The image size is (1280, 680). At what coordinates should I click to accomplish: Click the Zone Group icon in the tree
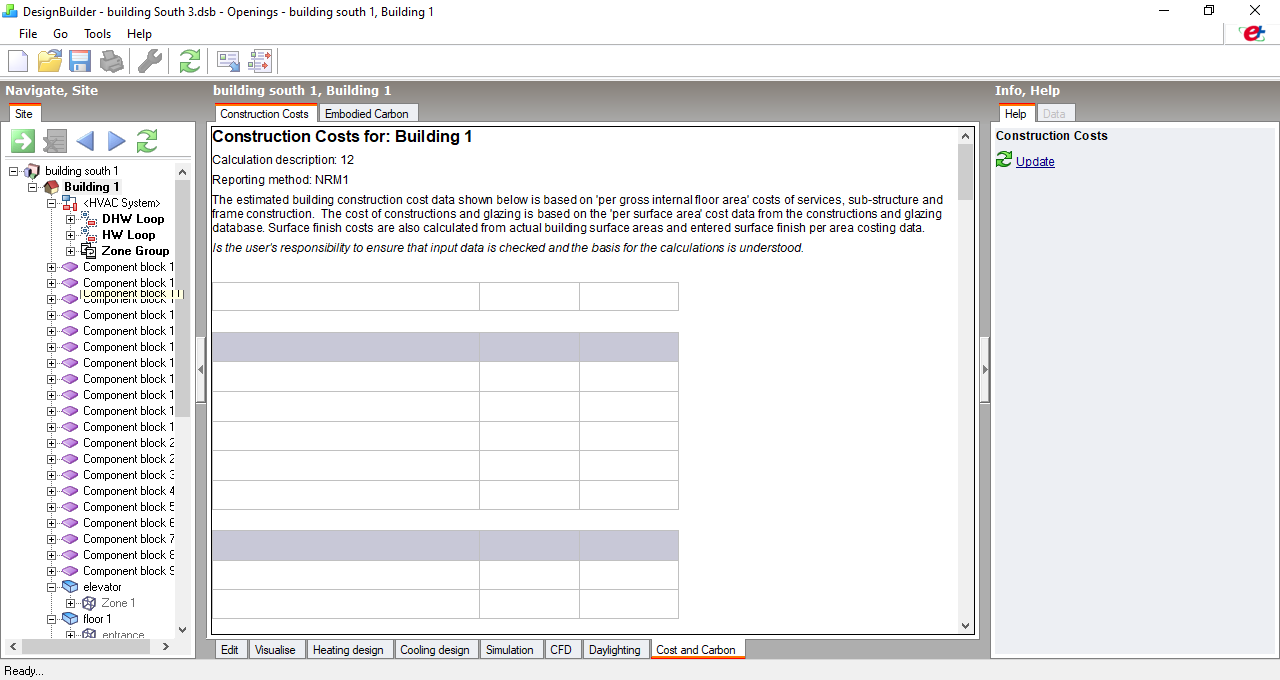pos(88,251)
